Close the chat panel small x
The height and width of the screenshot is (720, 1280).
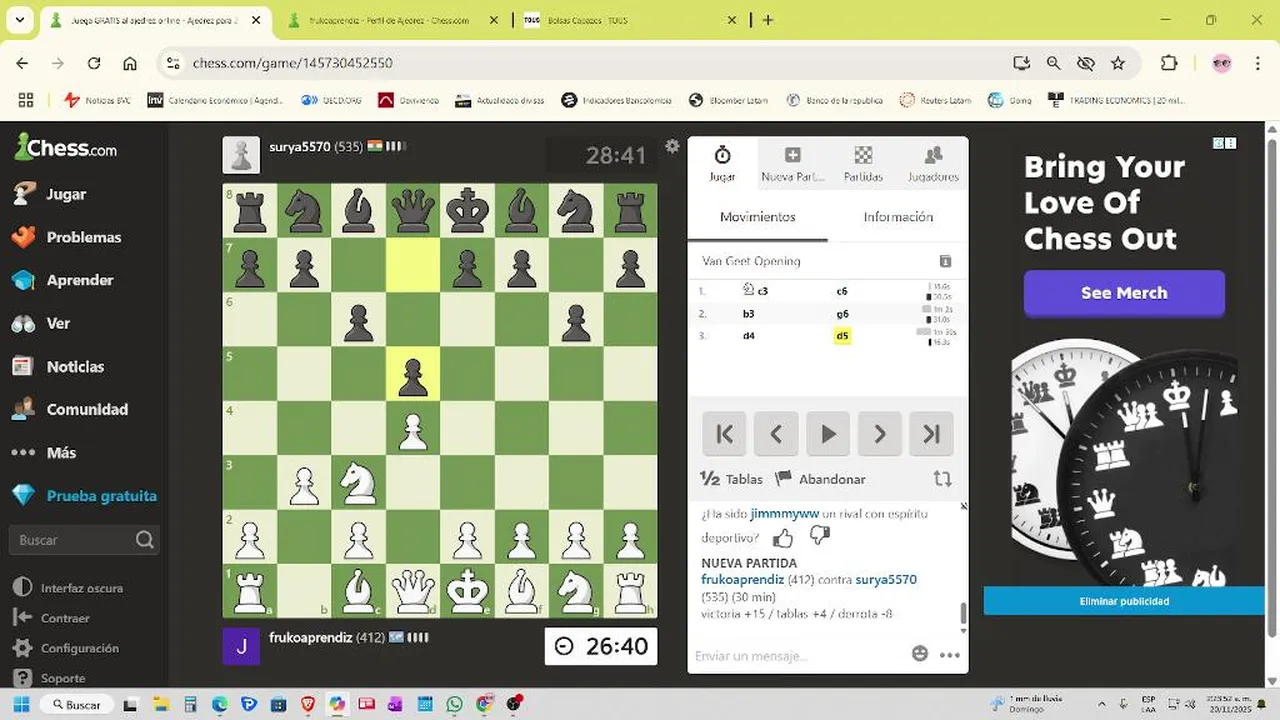point(964,506)
